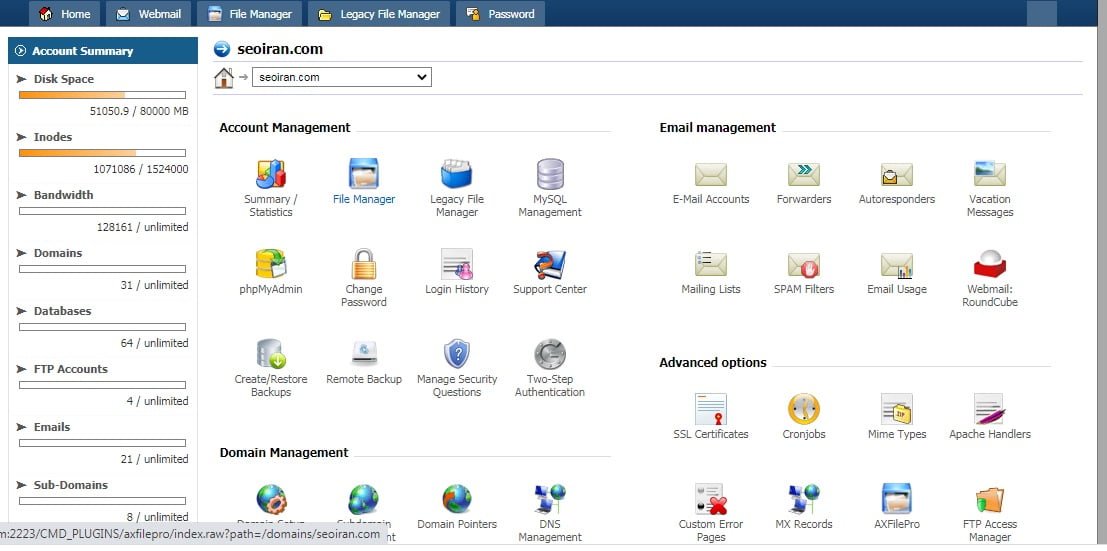Click the 21 / unlimited emails value

click(155, 459)
